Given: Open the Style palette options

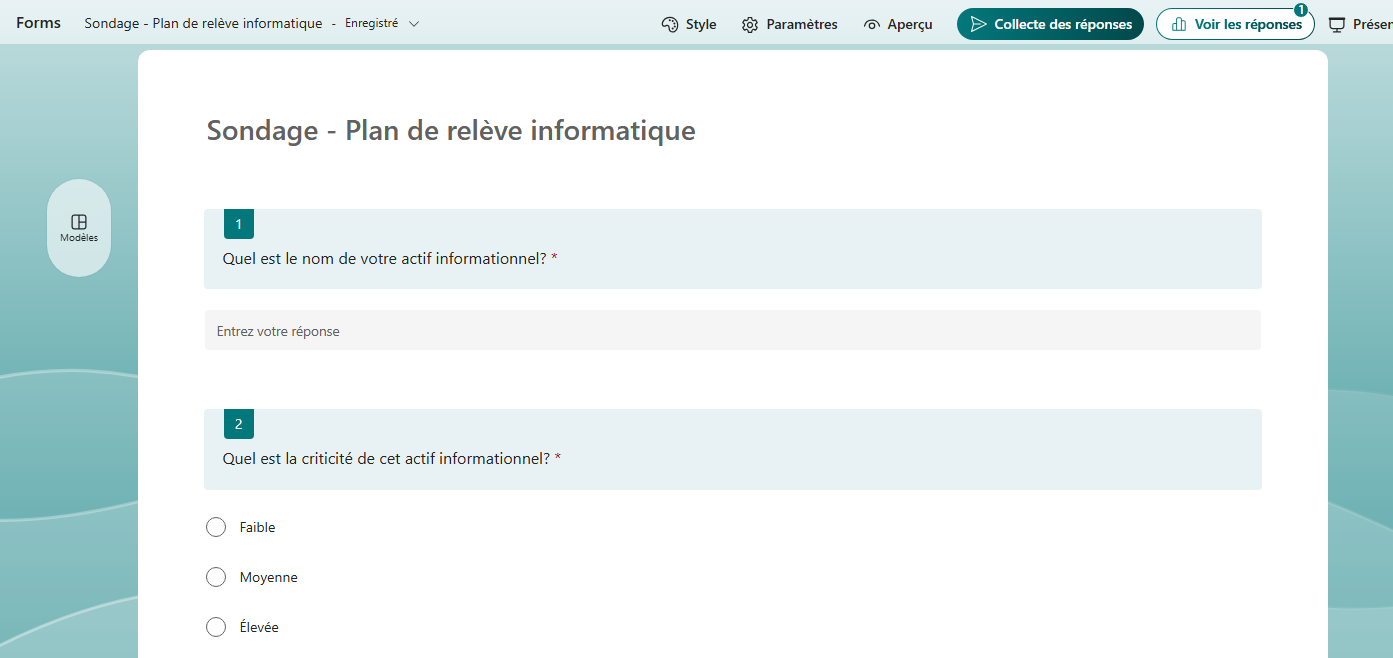Looking at the screenshot, I should point(689,24).
